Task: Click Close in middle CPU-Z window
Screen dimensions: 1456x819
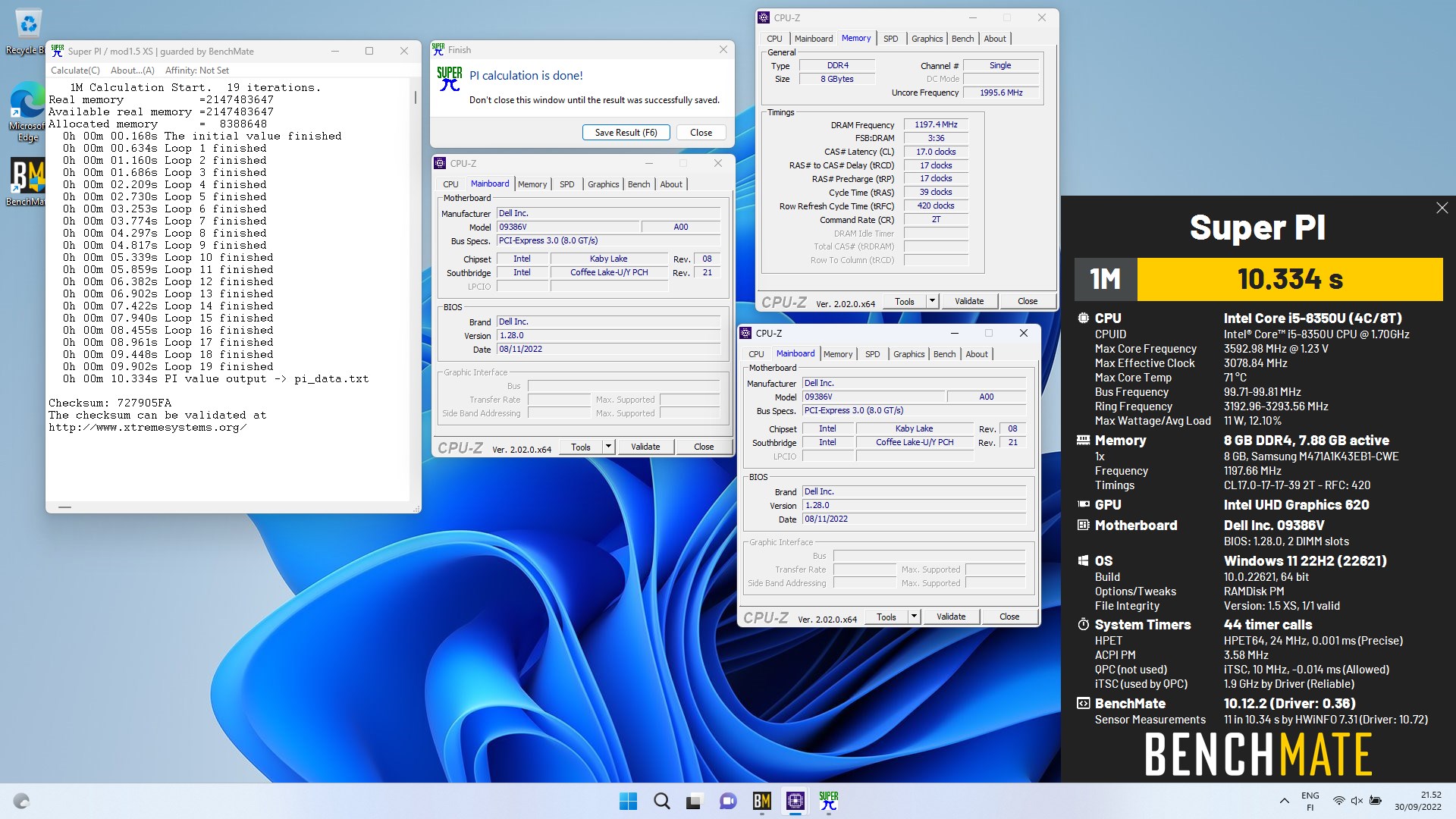Action: click(704, 447)
